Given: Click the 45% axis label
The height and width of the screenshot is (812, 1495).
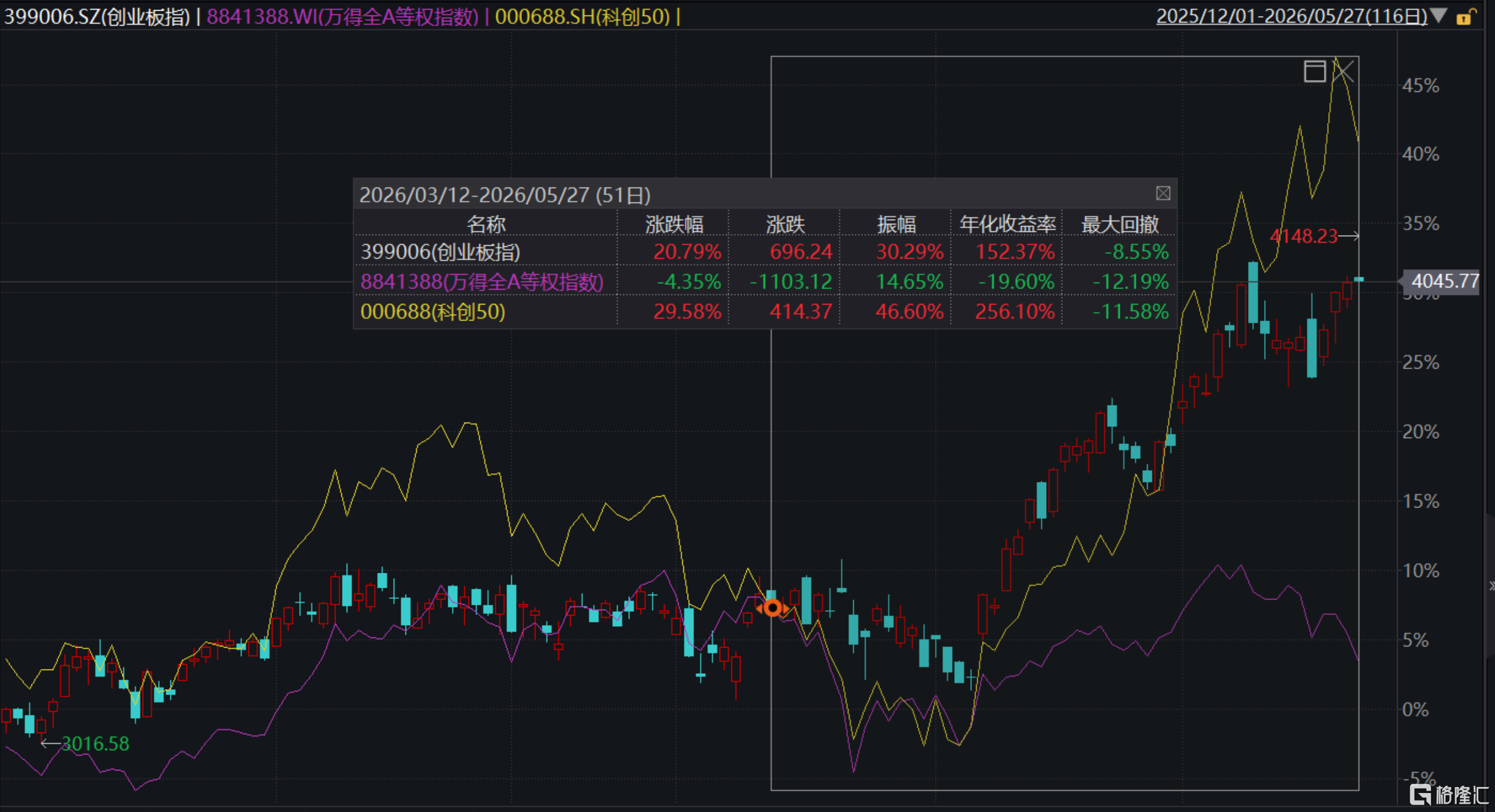Looking at the screenshot, I should (x=1421, y=86).
